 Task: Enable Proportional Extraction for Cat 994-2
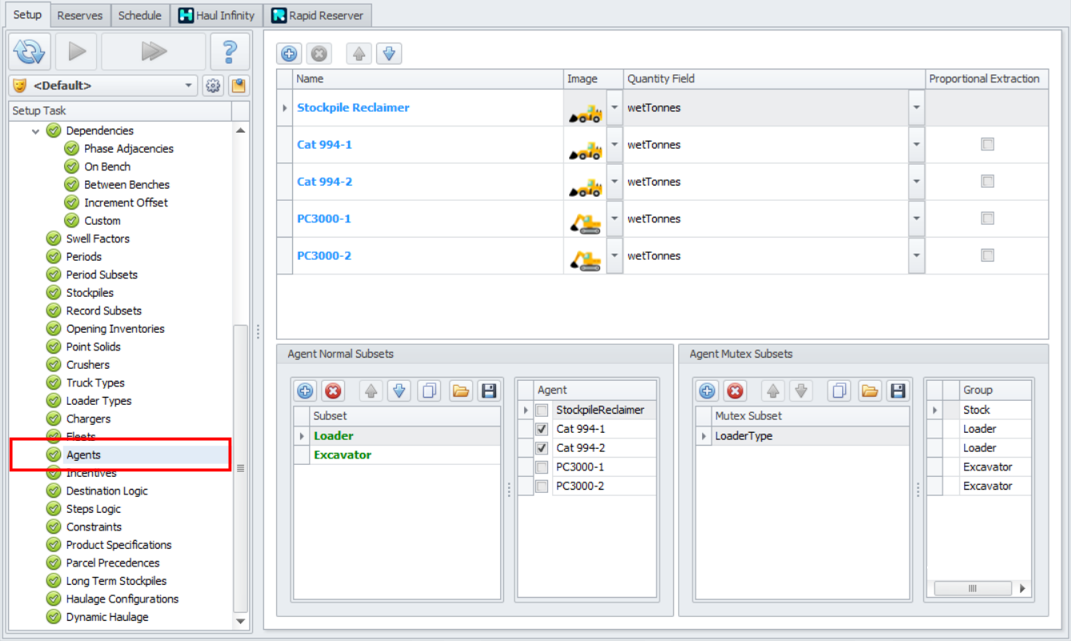click(x=987, y=182)
